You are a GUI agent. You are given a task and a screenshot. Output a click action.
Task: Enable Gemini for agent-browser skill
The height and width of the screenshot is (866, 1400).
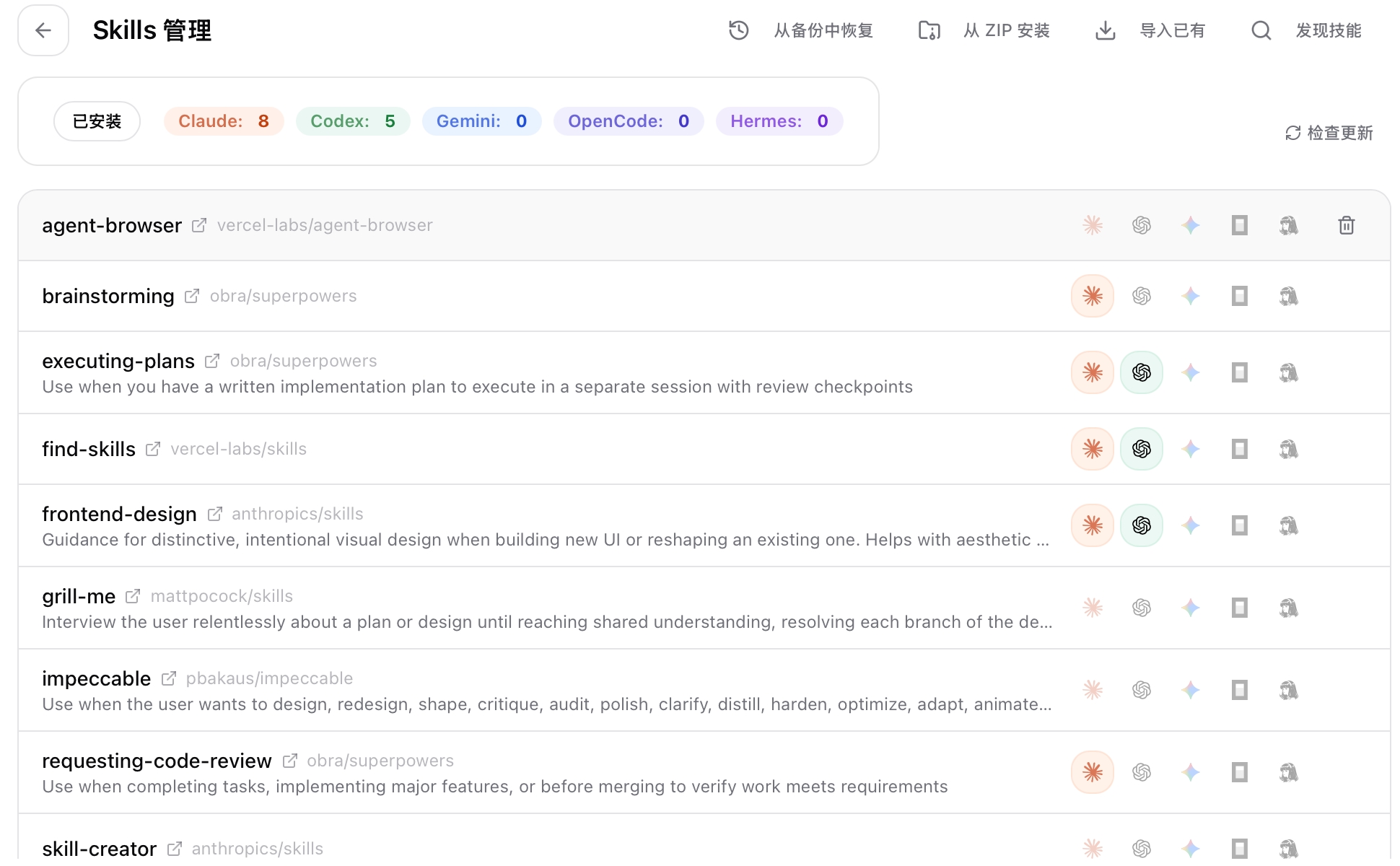click(x=1191, y=225)
